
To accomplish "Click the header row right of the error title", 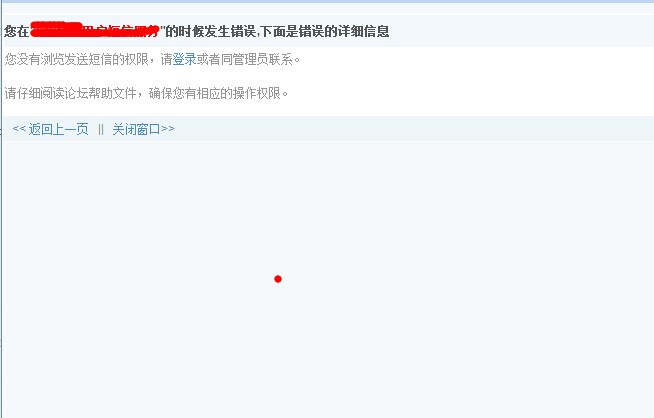I will point(521,31).
